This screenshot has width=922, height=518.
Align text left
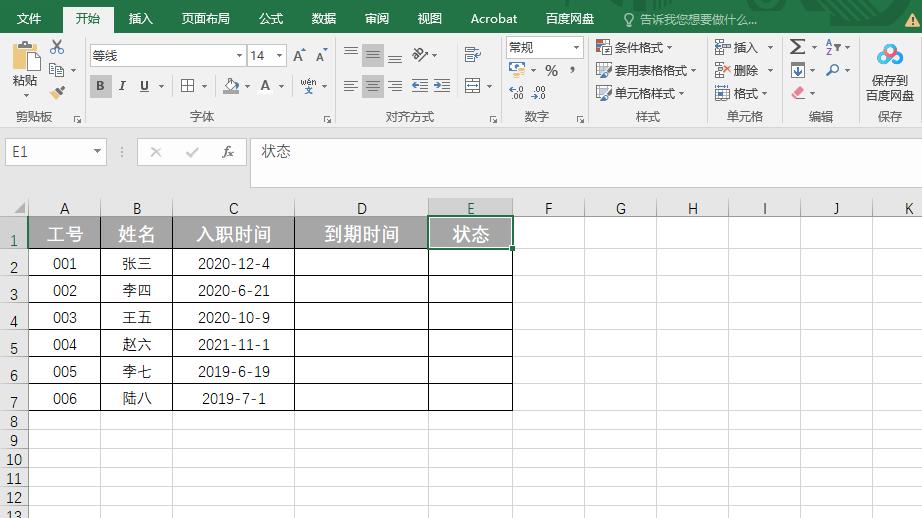point(351,86)
